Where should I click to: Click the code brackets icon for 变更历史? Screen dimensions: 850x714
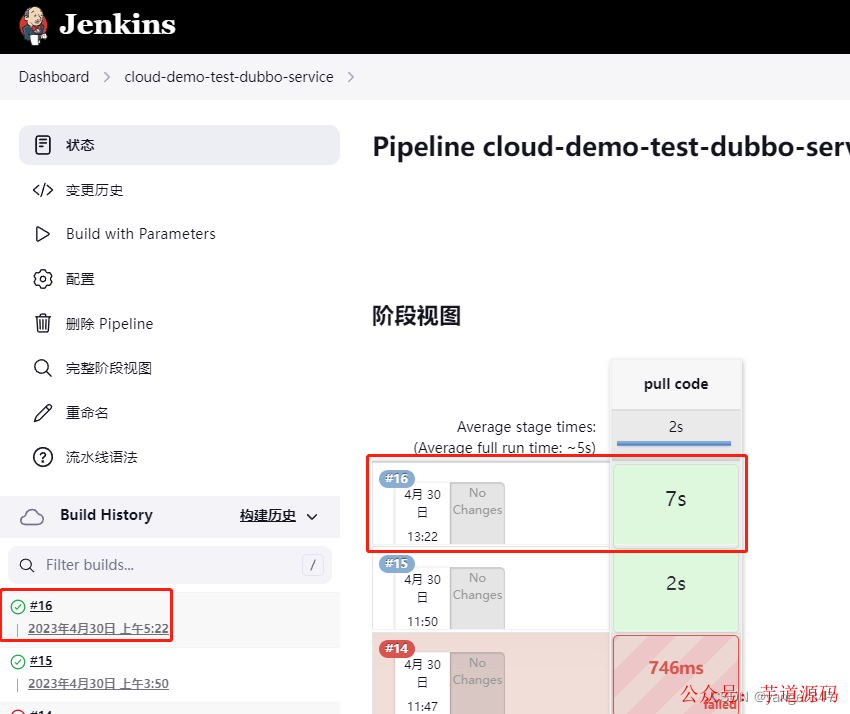click(x=43, y=190)
